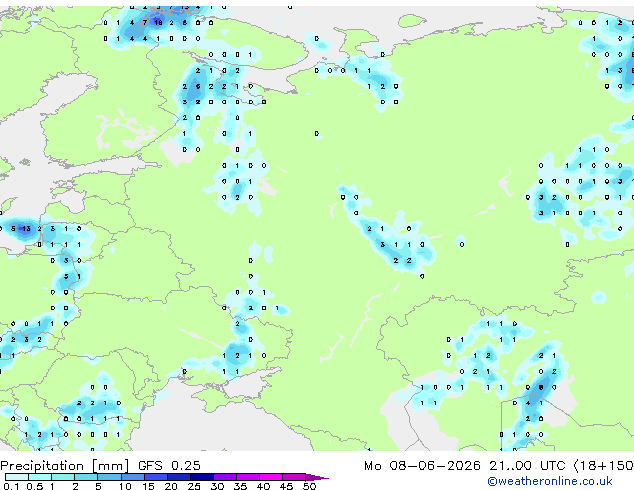Open the weatheronline.co.uk copyright link
634x490 pixels.
pyautogui.click(x=549, y=481)
